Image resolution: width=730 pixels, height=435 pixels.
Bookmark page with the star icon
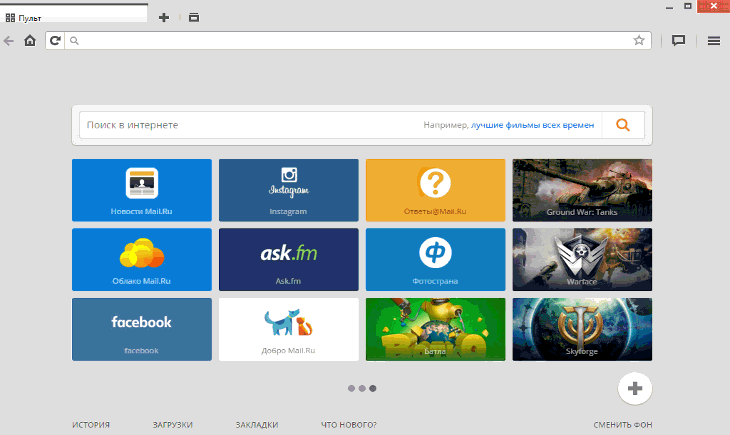coord(639,41)
